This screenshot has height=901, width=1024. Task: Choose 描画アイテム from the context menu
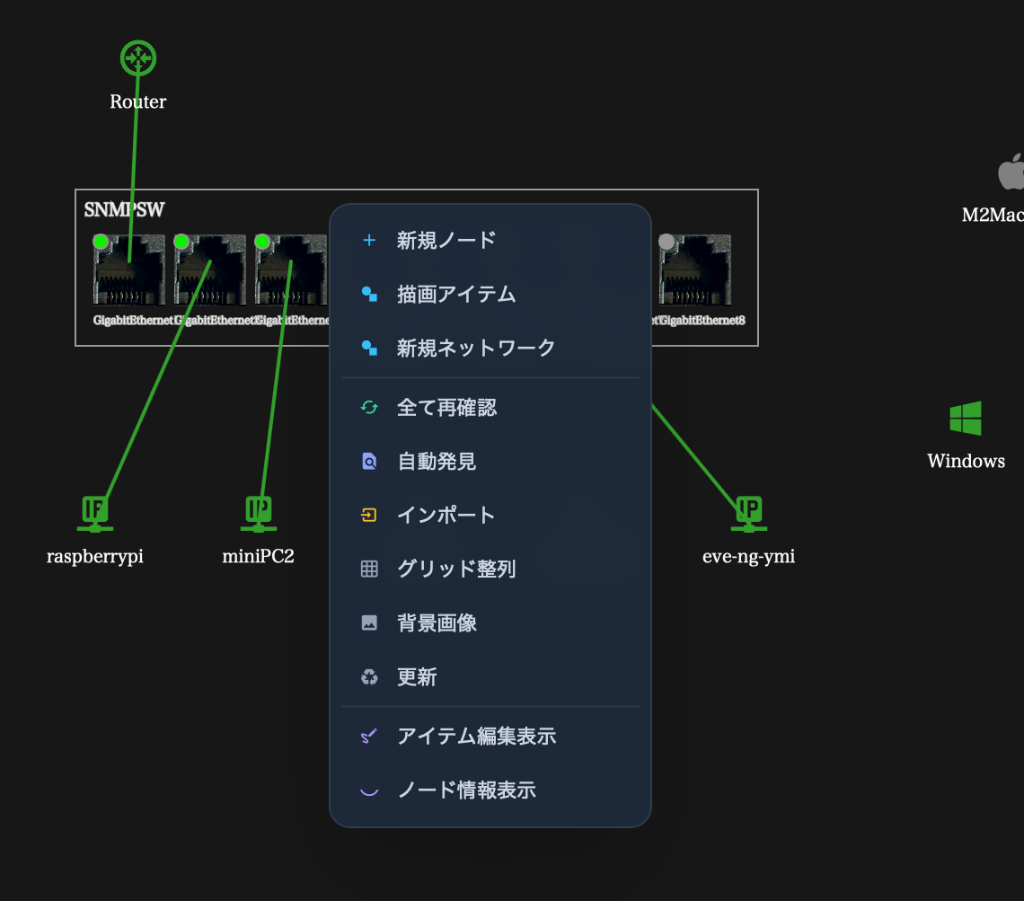[x=490, y=294]
